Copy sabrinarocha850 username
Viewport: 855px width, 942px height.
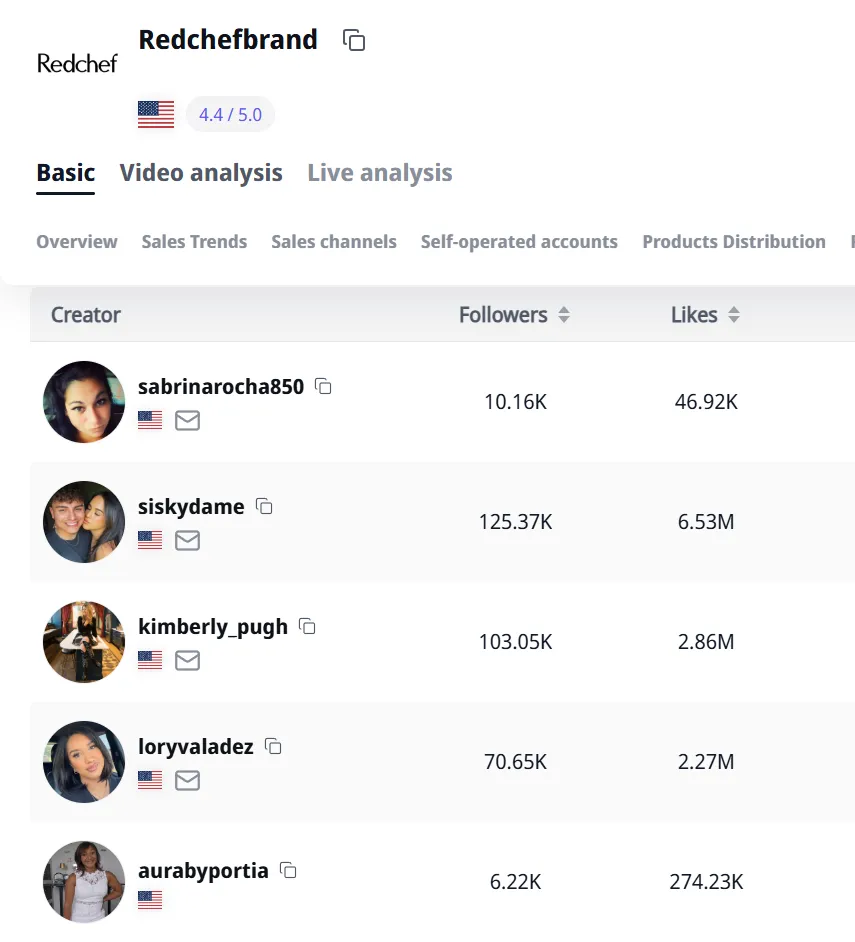click(323, 386)
